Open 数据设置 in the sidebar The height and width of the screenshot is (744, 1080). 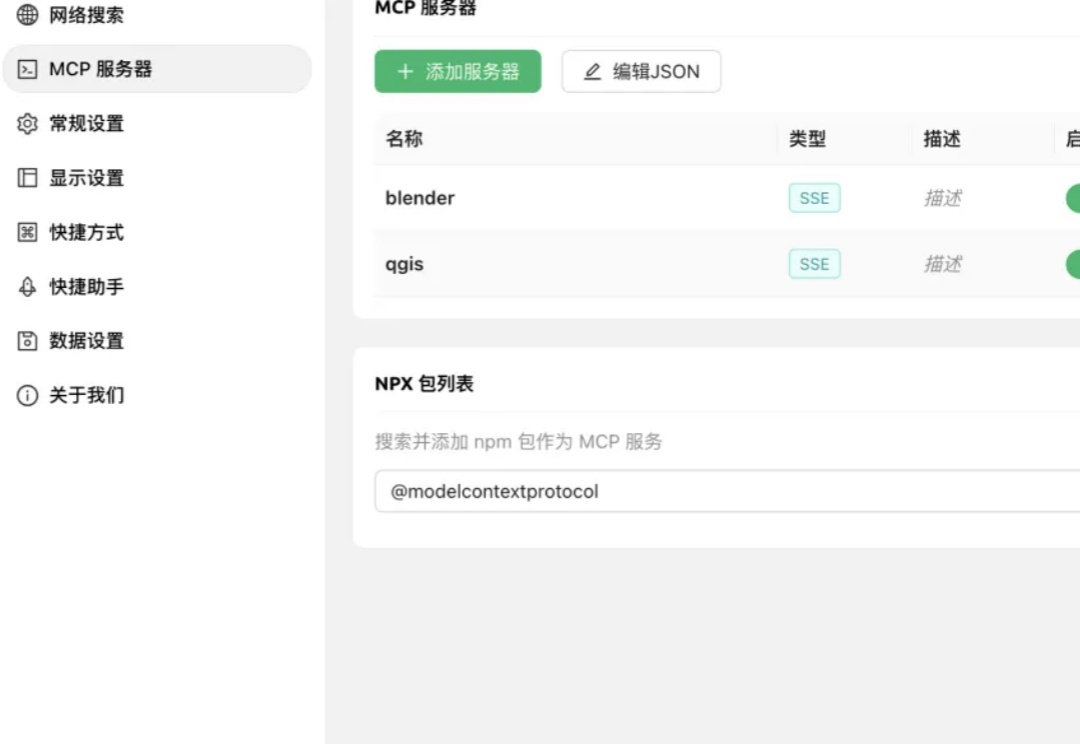point(157,340)
